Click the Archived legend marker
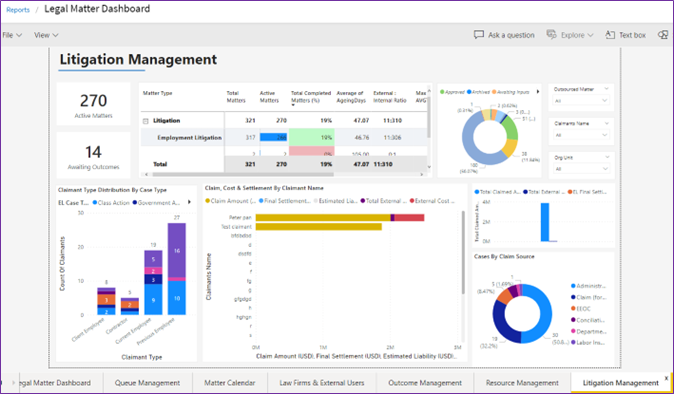The height and width of the screenshot is (394, 674). pos(469,92)
